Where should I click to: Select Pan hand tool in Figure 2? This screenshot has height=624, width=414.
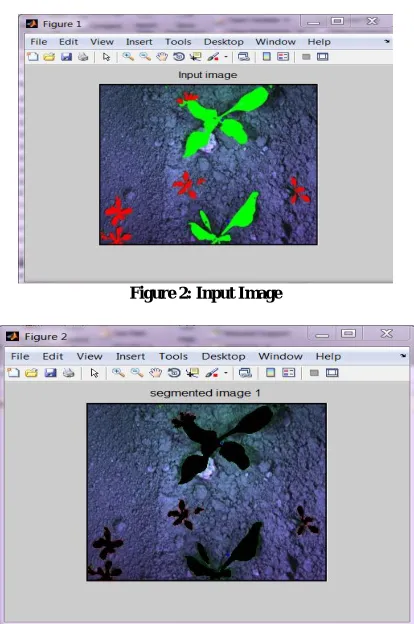(x=155, y=373)
